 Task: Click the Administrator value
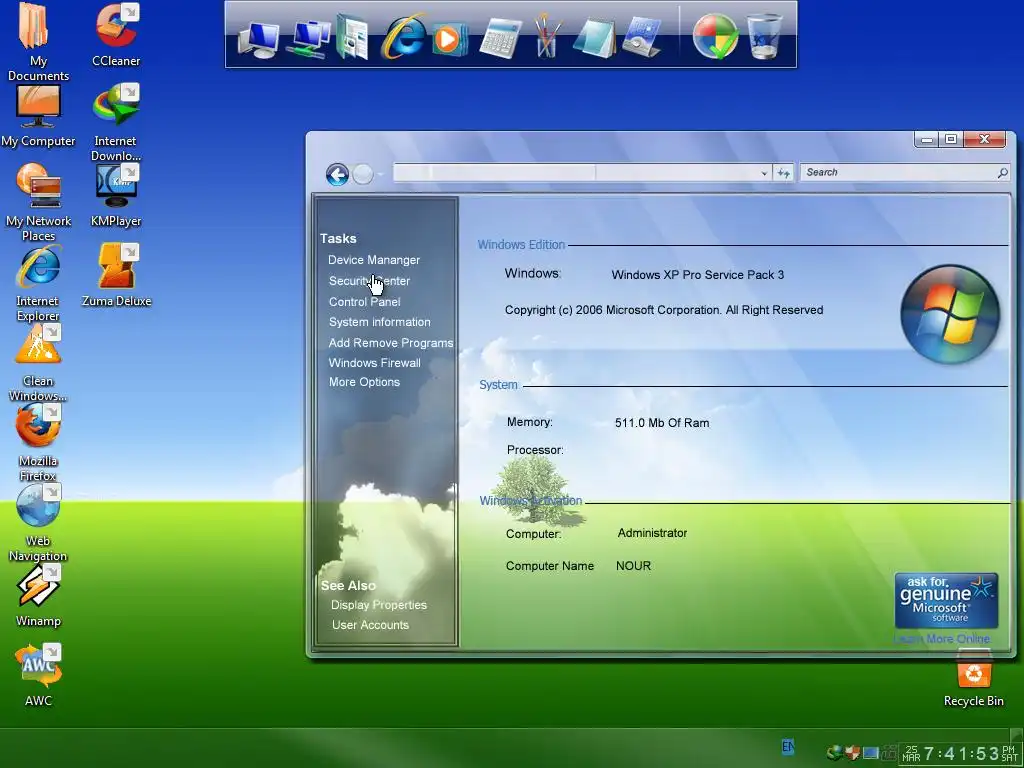(x=652, y=533)
